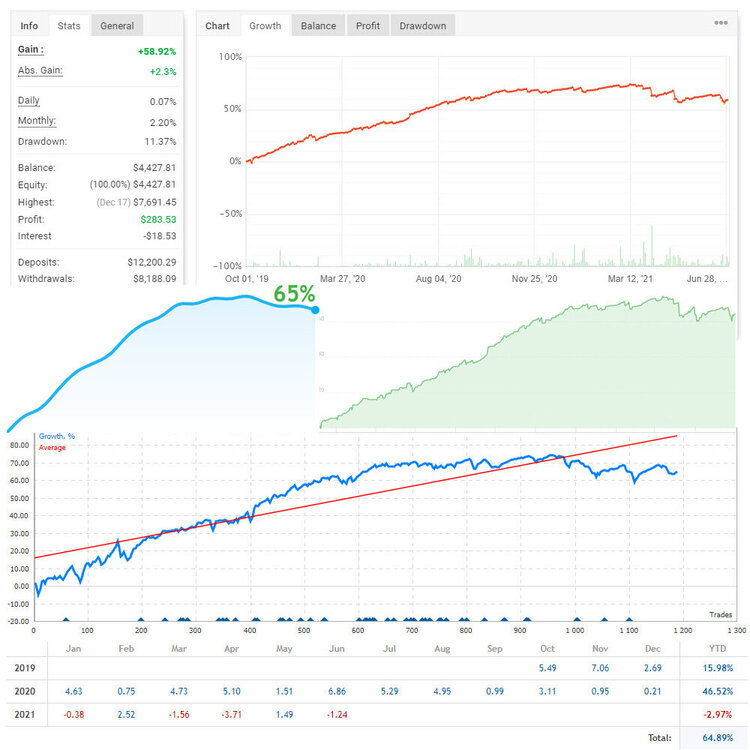The width and height of the screenshot is (750, 750).
Task: Click the $8,188.09 withdrawals value
Action: pyautogui.click(x=154, y=279)
